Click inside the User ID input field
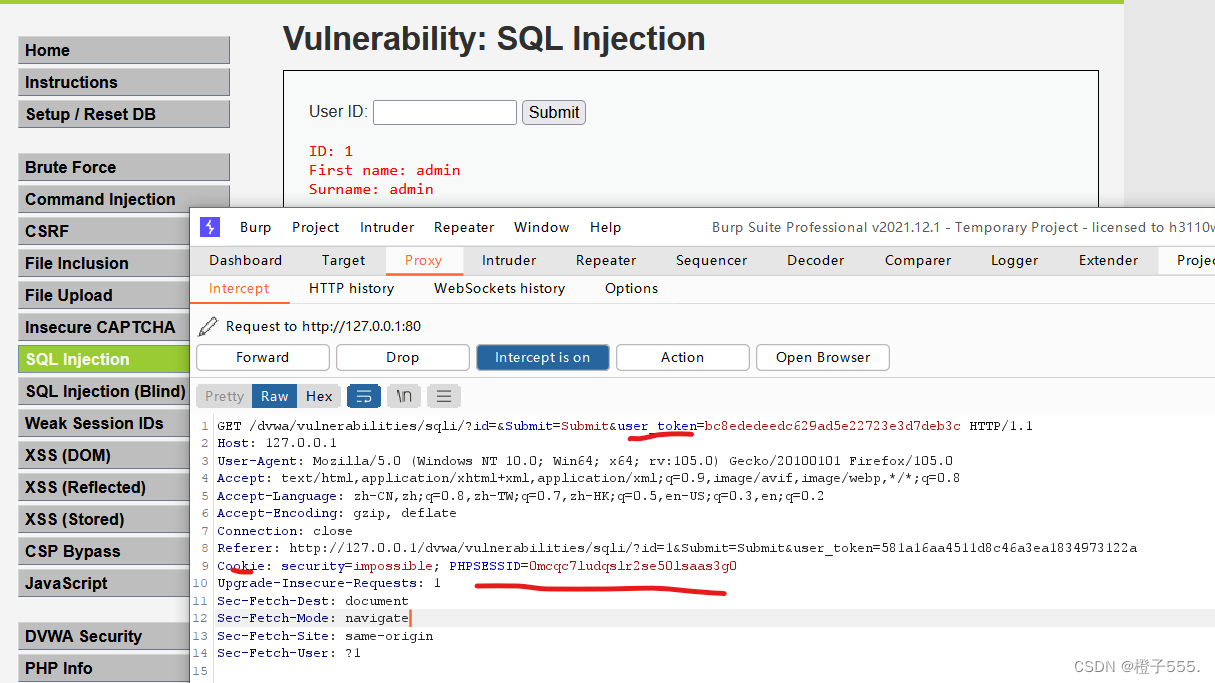The height and width of the screenshot is (683, 1215). point(444,112)
